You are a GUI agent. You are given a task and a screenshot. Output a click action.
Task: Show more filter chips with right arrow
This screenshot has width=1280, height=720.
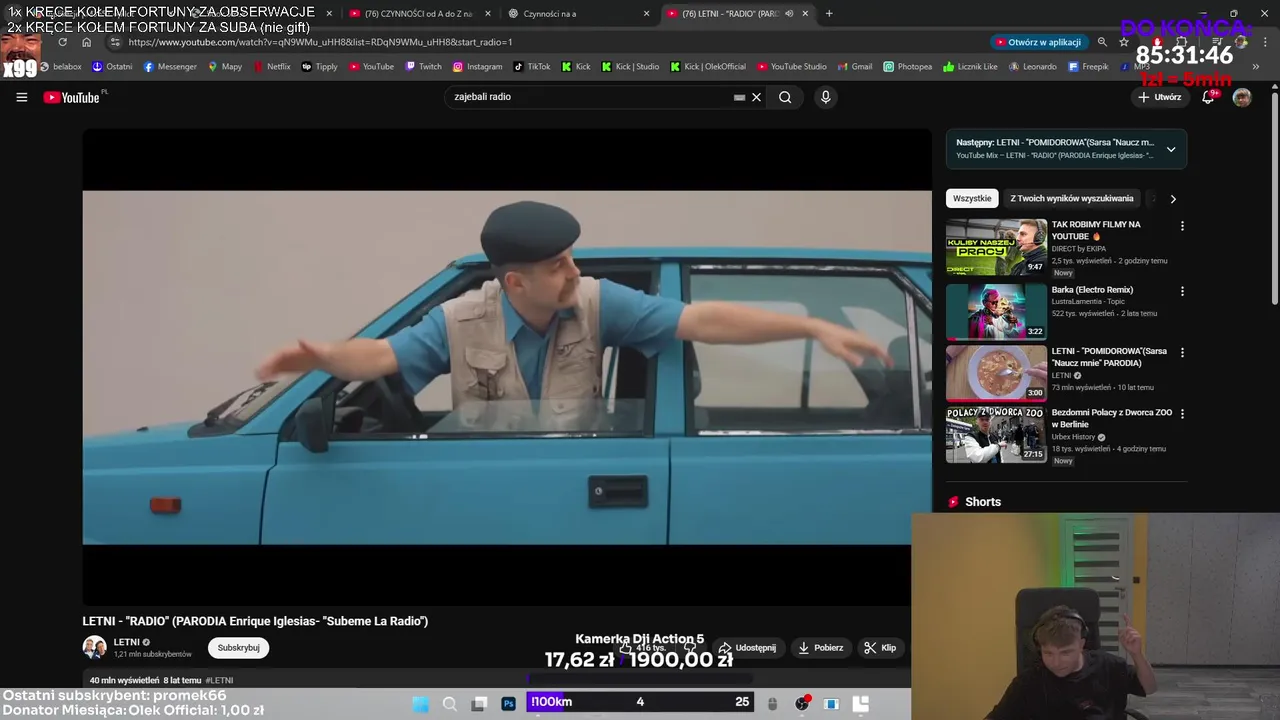click(1173, 198)
